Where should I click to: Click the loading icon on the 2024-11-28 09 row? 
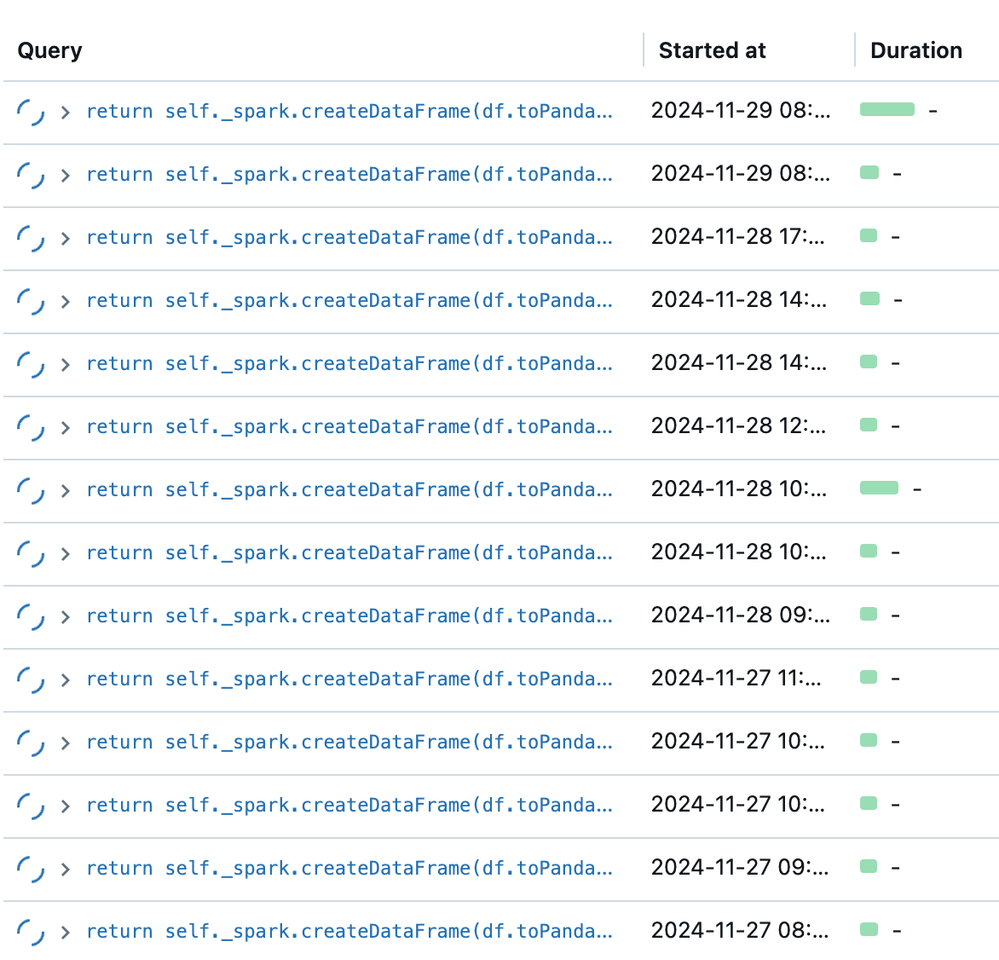pyautogui.click(x=31, y=616)
